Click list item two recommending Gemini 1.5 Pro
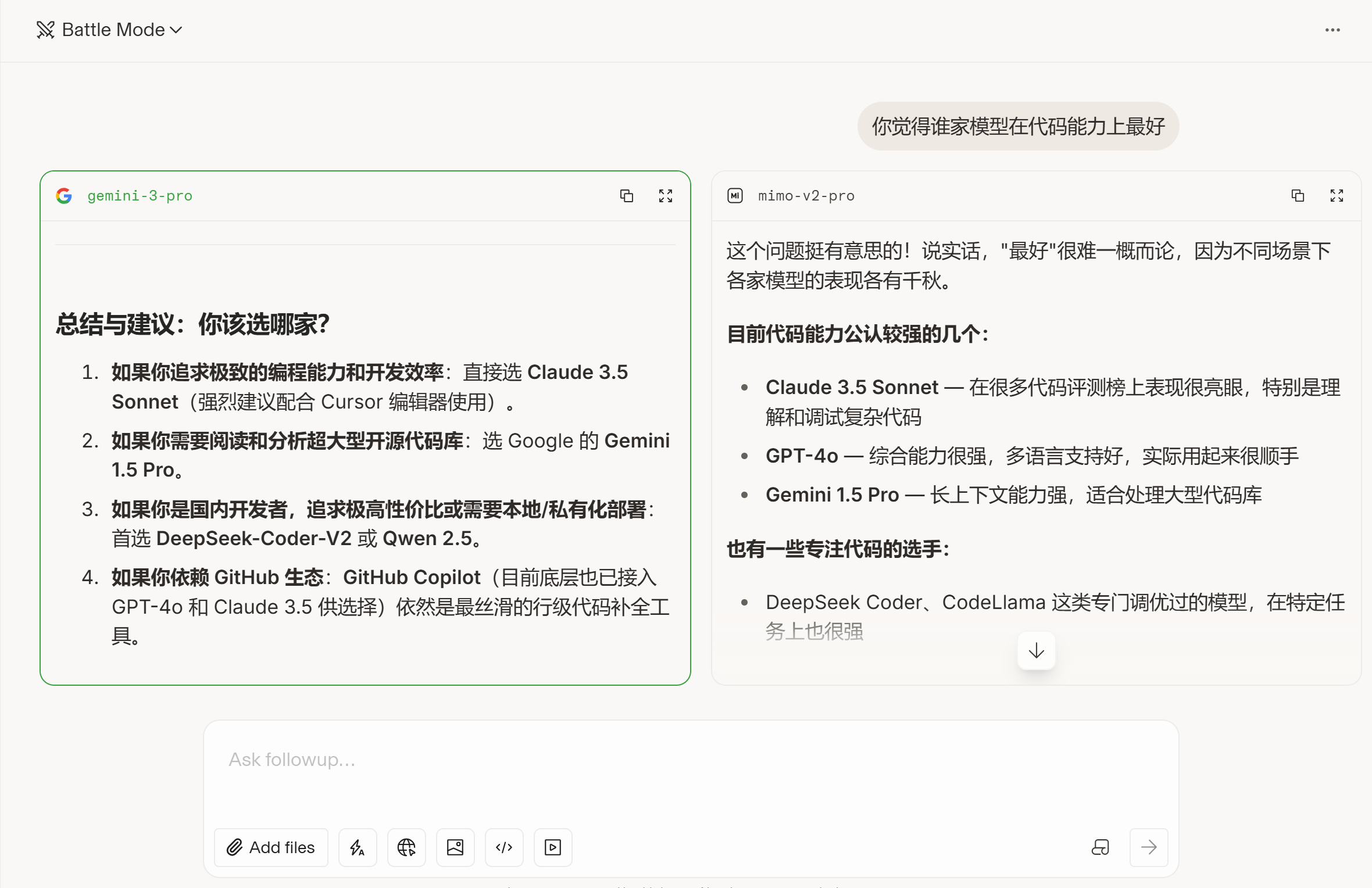This screenshot has height=888, width=1372. (391, 455)
